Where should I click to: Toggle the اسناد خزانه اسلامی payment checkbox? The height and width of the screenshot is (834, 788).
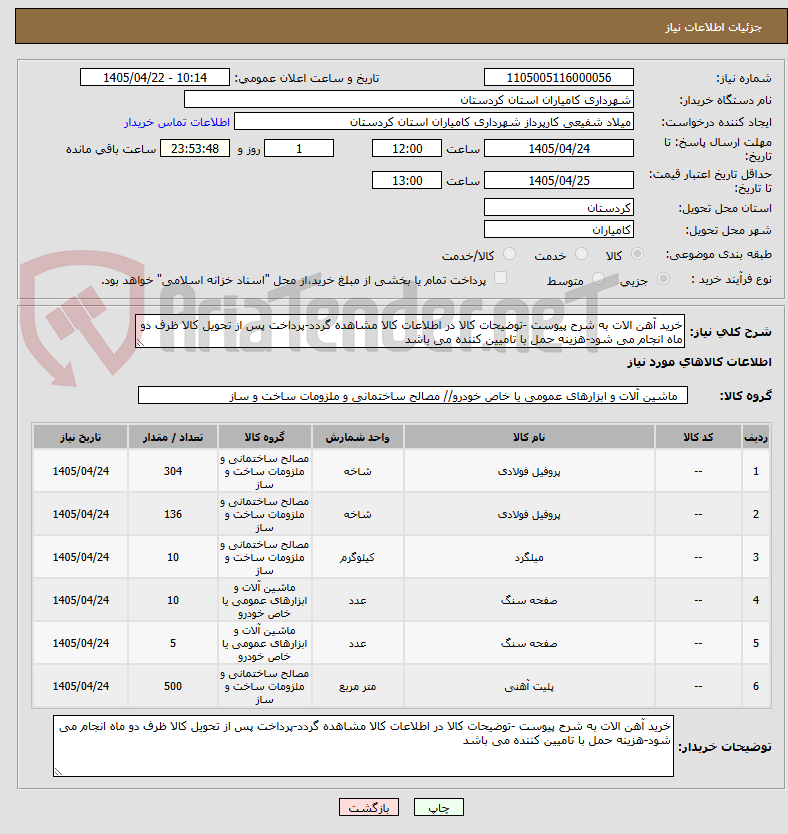pyautogui.click(x=500, y=278)
